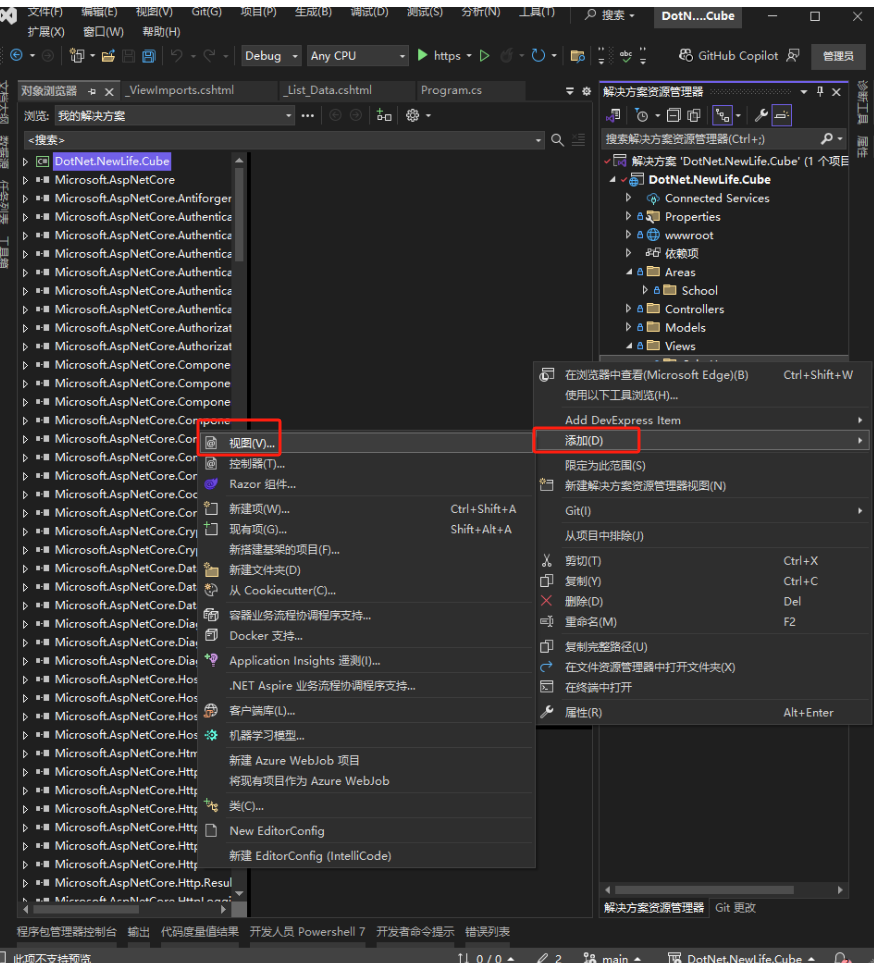This screenshot has width=874, height=963.
Task: Click the collapse all icon in 解决方案资源管理器 toolbar
Action: pyautogui.click(x=674, y=115)
